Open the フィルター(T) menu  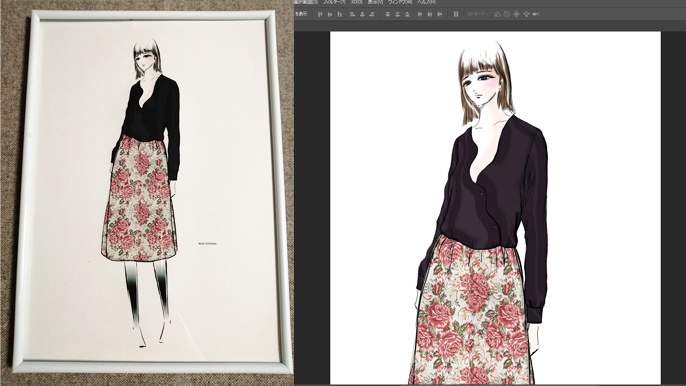coord(334,2)
